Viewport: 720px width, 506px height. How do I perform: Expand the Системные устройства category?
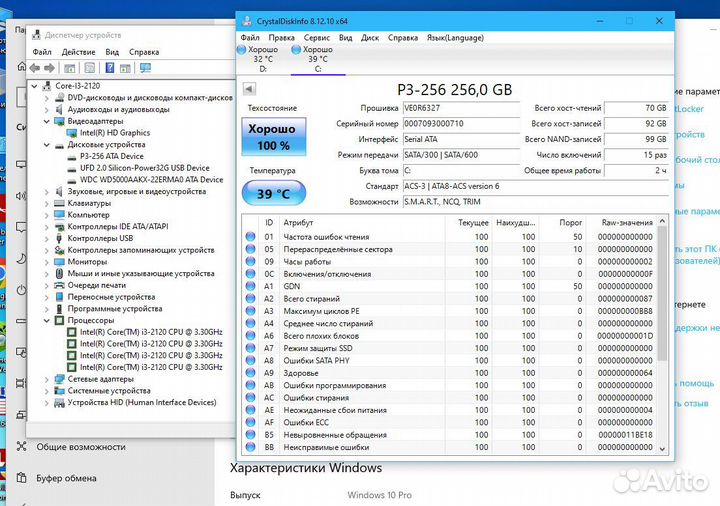(46, 391)
